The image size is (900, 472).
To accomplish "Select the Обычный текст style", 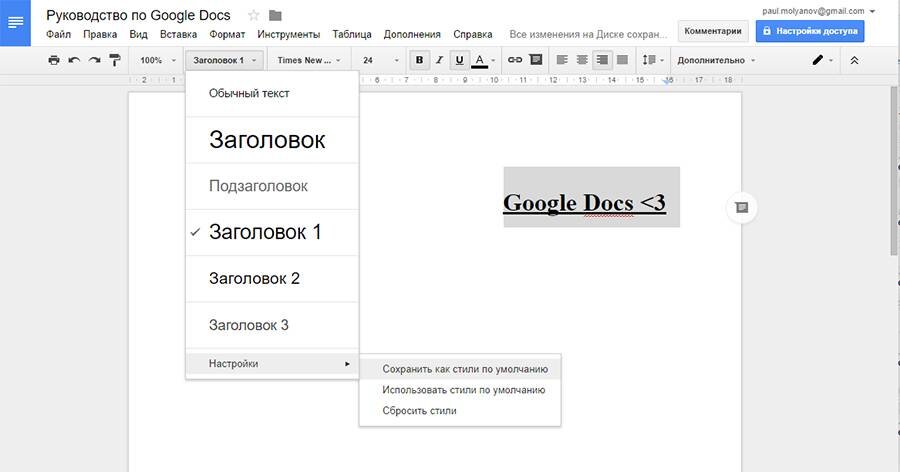I will [x=273, y=93].
